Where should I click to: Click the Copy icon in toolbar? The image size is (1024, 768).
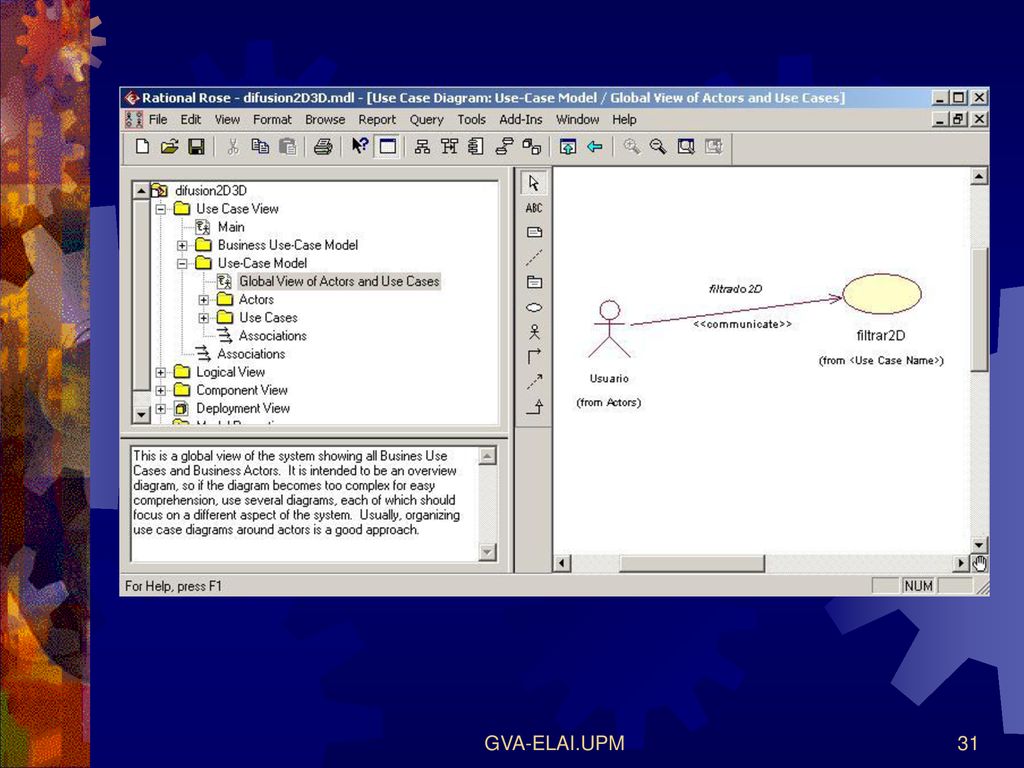pyautogui.click(x=260, y=147)
